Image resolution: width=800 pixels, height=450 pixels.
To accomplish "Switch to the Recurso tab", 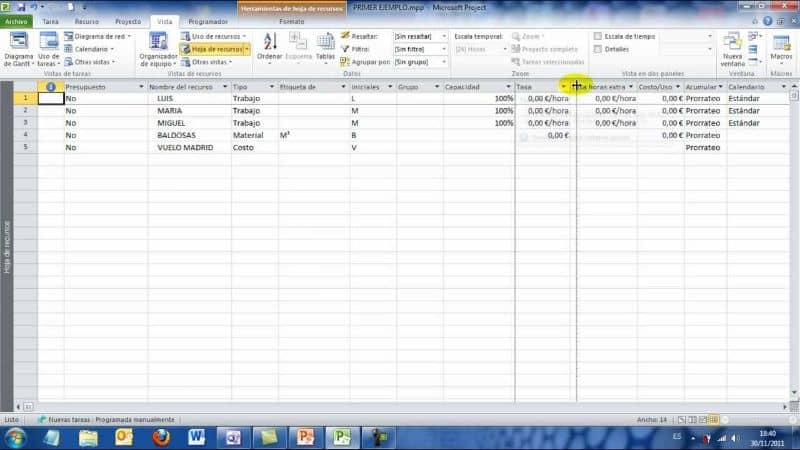I will (x=87, y=21).
